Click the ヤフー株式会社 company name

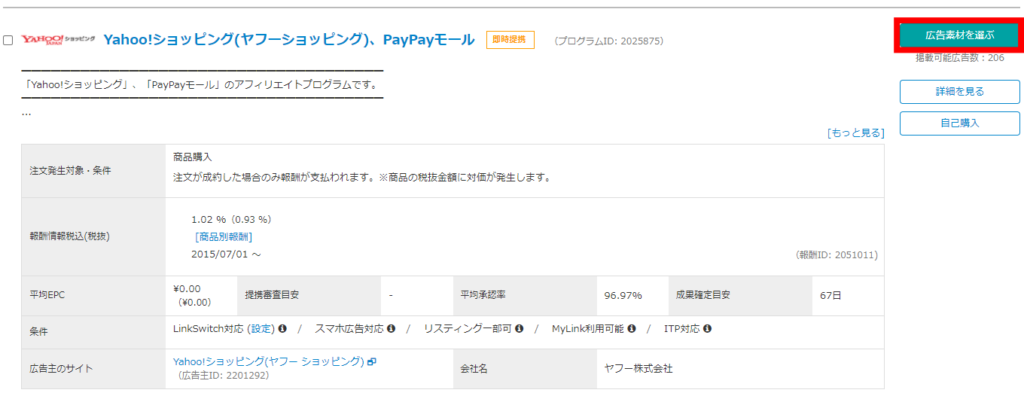click(x=639, y=369)
